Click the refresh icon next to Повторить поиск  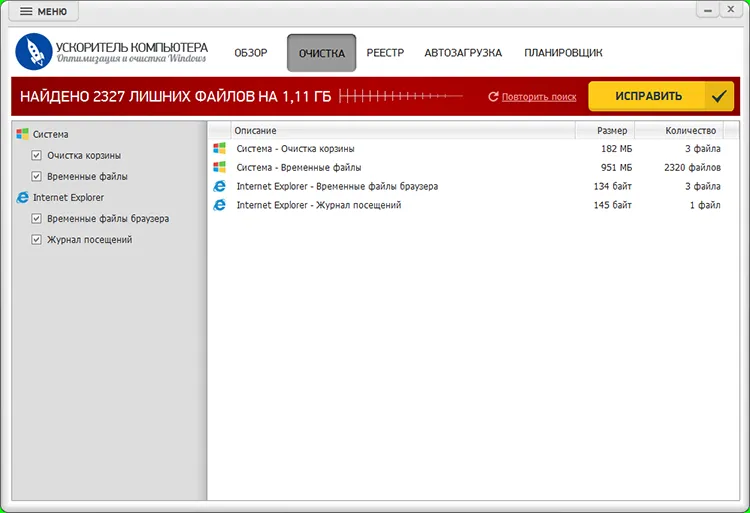[x=493, y=97]
